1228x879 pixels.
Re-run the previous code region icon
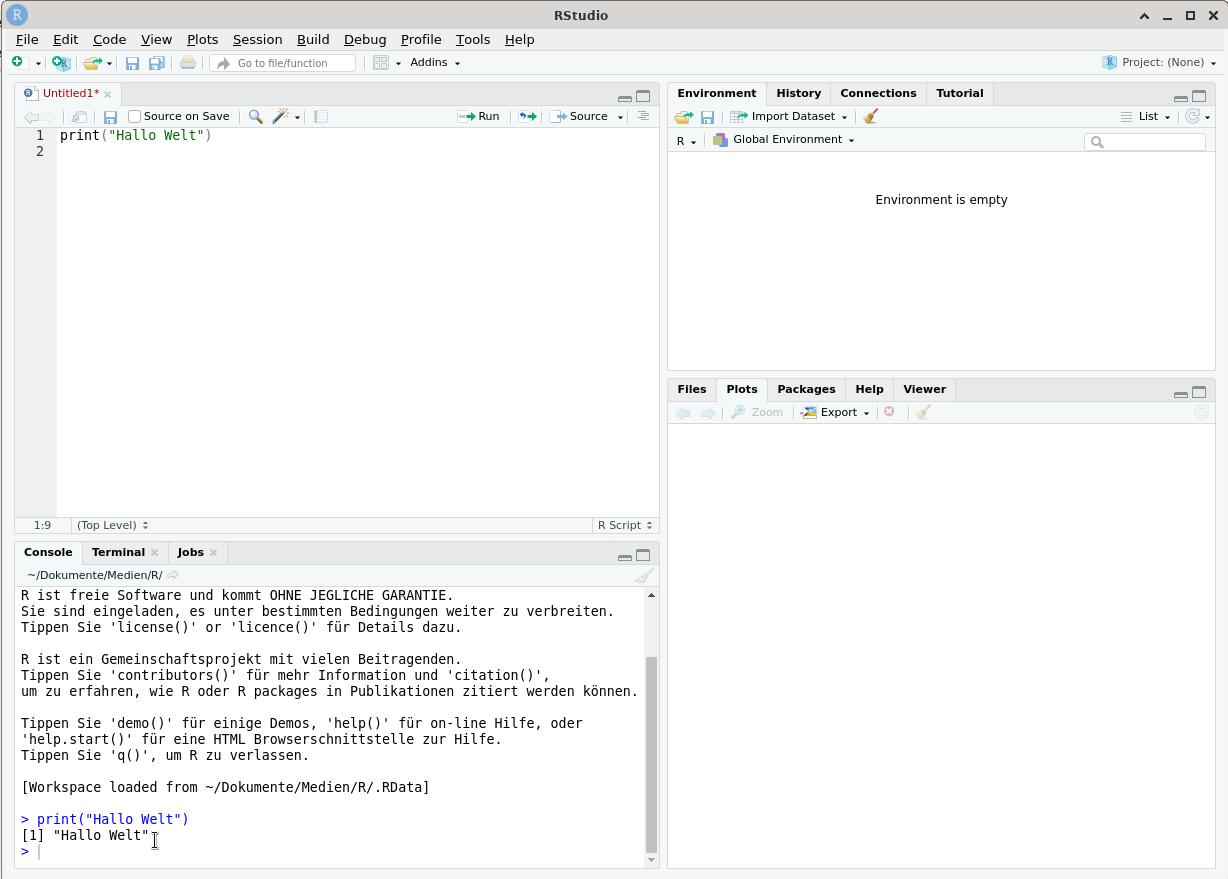(x=527, y=117)
